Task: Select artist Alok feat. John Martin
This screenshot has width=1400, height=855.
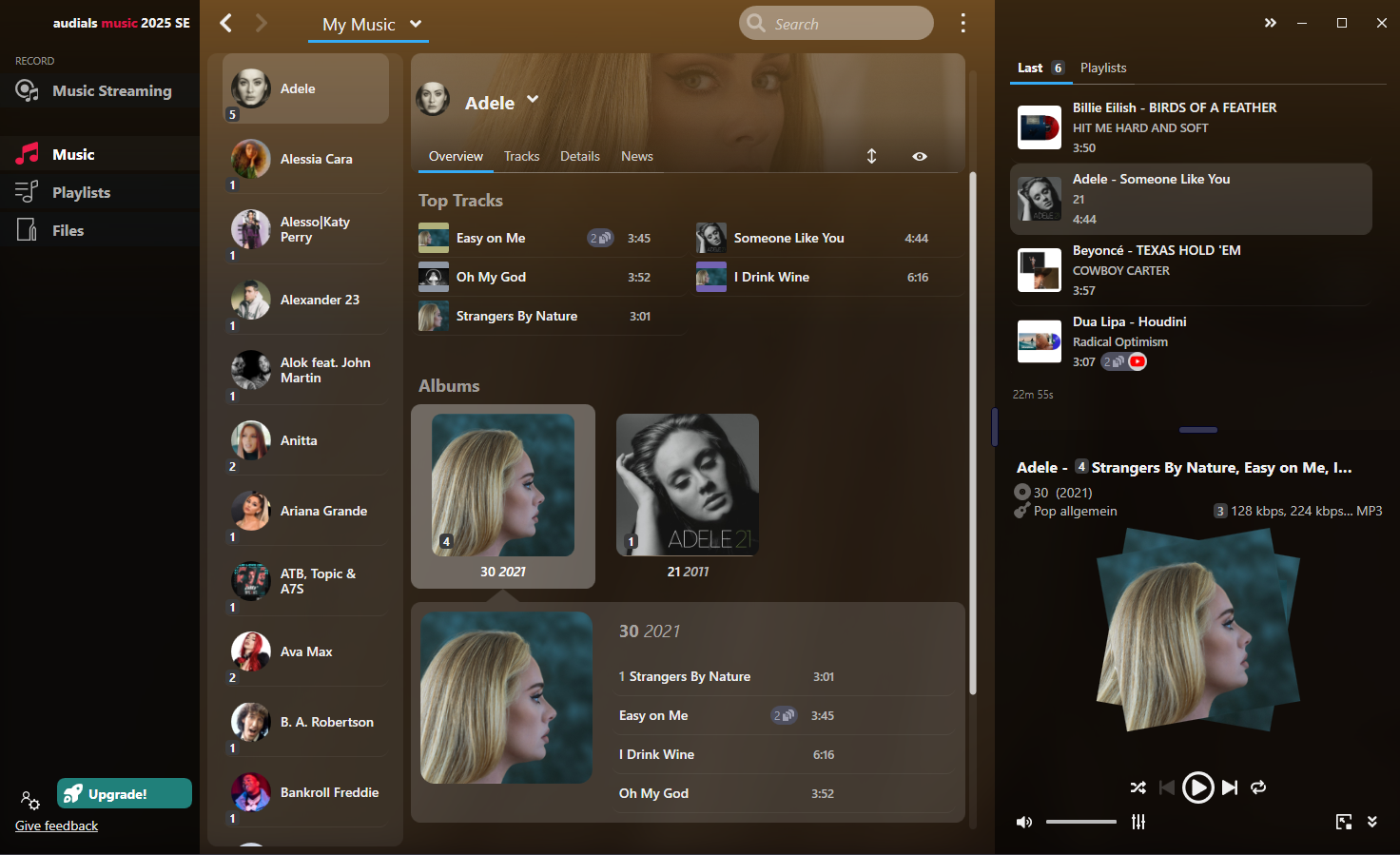Action: pyautogui.click(x=305, y=370)
